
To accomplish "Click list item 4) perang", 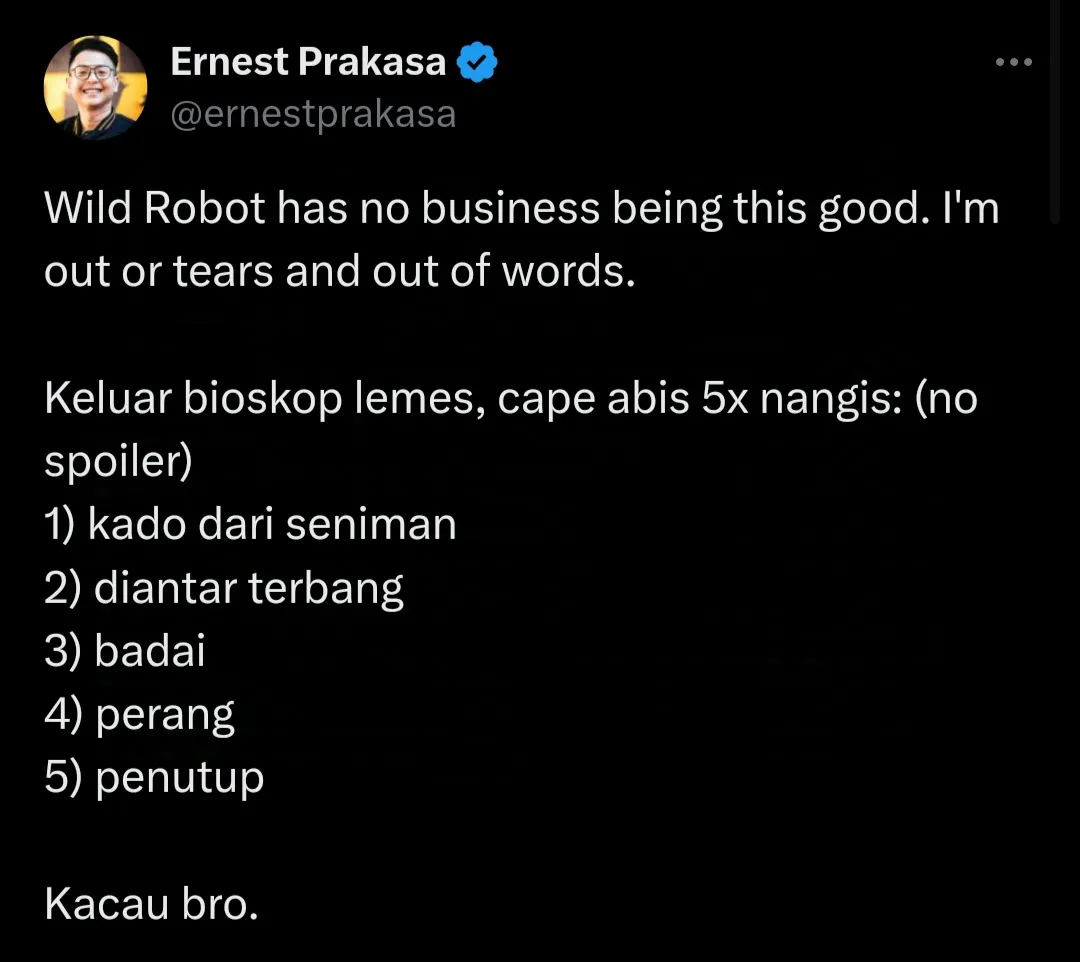I will [139, 713].
